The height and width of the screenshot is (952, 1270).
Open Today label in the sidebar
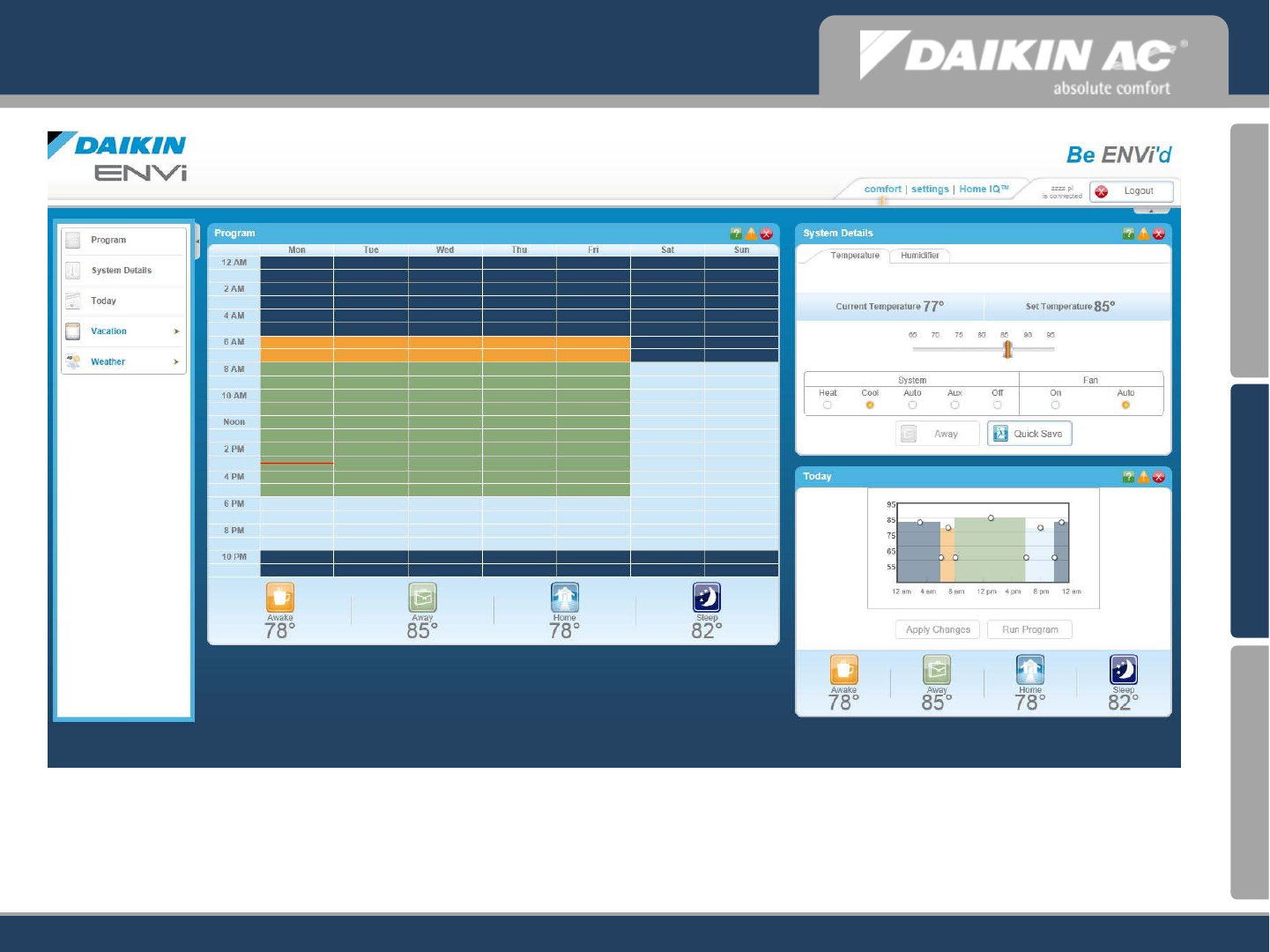[x=103, y=301]
